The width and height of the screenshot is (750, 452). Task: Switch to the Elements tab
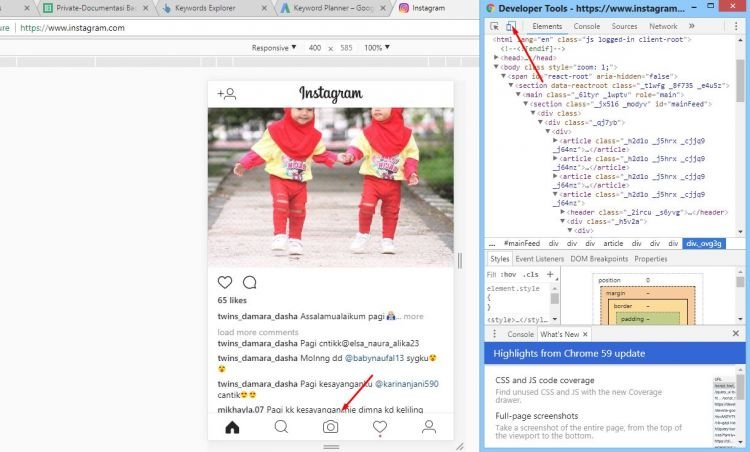pyautogui.click(x=547, y=26)
